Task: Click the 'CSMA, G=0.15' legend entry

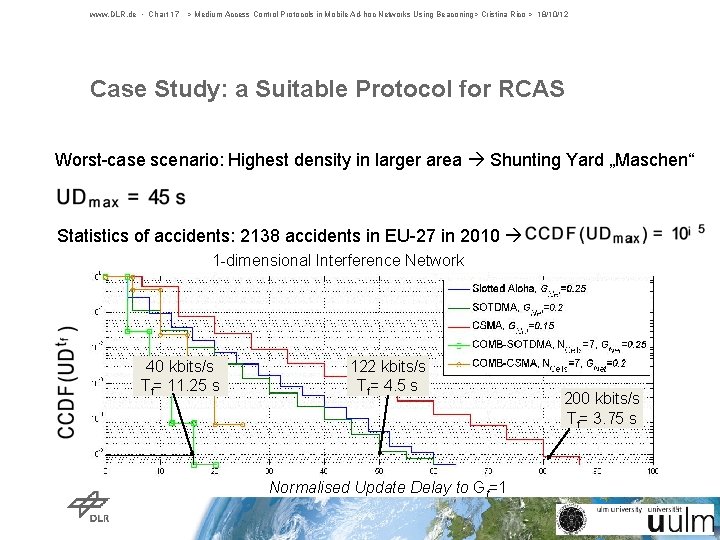Action: [501, 326]
